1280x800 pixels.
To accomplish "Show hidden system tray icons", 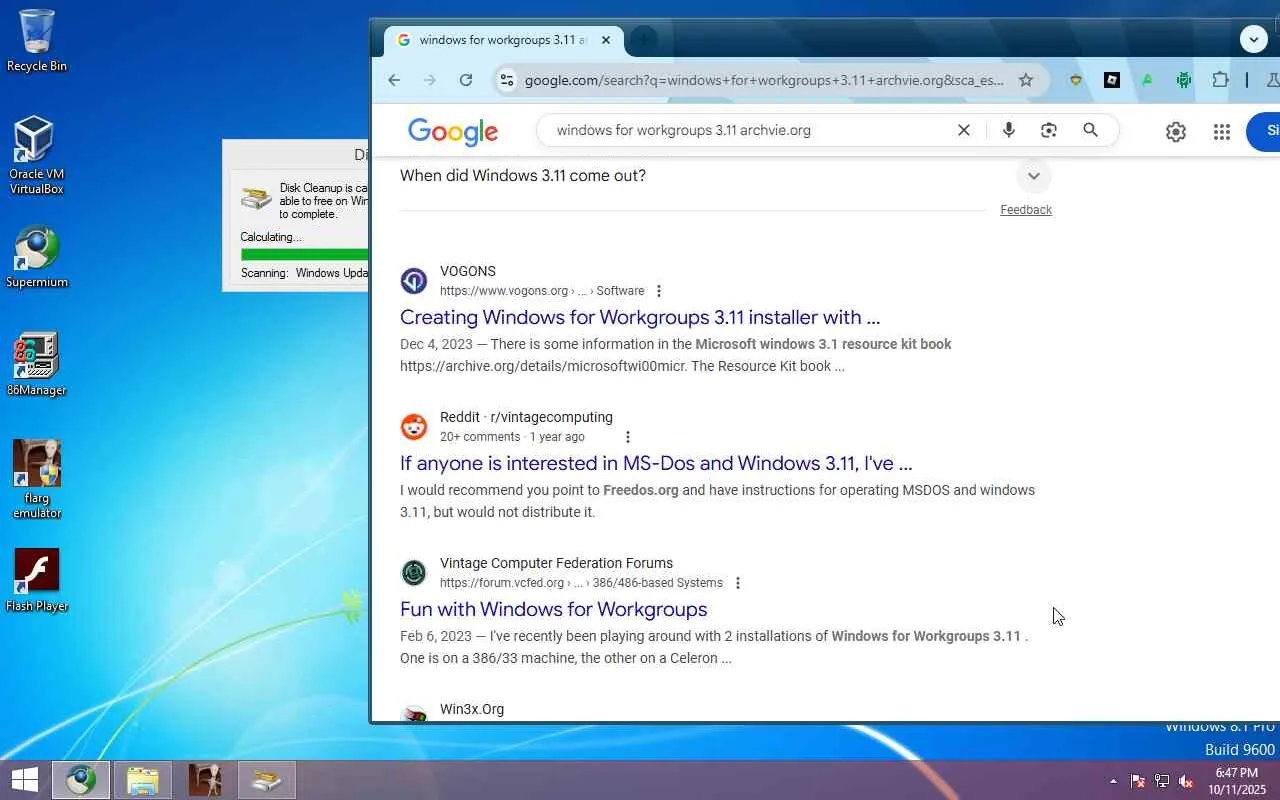I will (1113, 781).
